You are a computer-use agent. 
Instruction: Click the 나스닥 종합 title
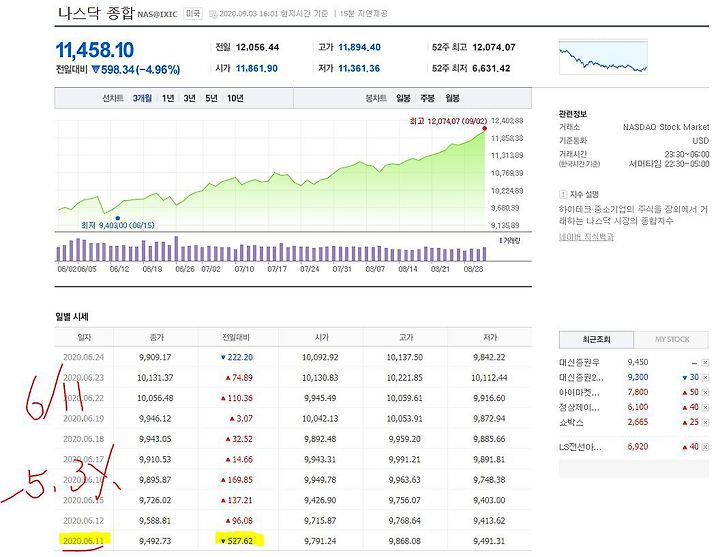[95, 13]
